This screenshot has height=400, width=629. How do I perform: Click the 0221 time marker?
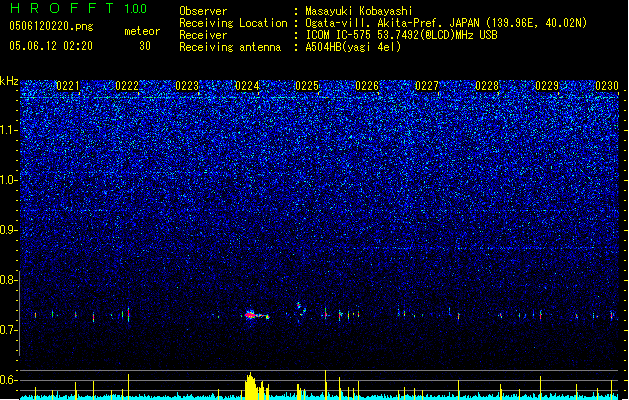67,86
